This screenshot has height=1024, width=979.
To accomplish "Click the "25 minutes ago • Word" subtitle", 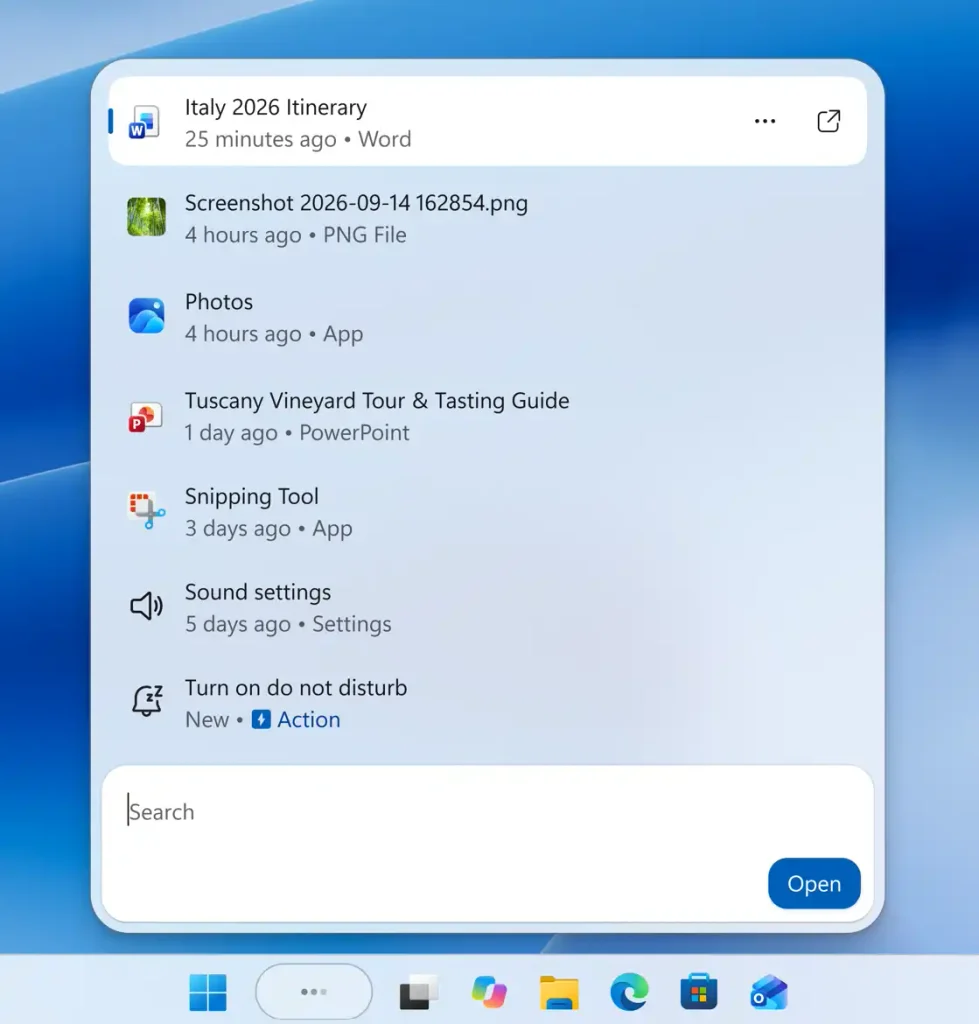I will tap(298, 139).
